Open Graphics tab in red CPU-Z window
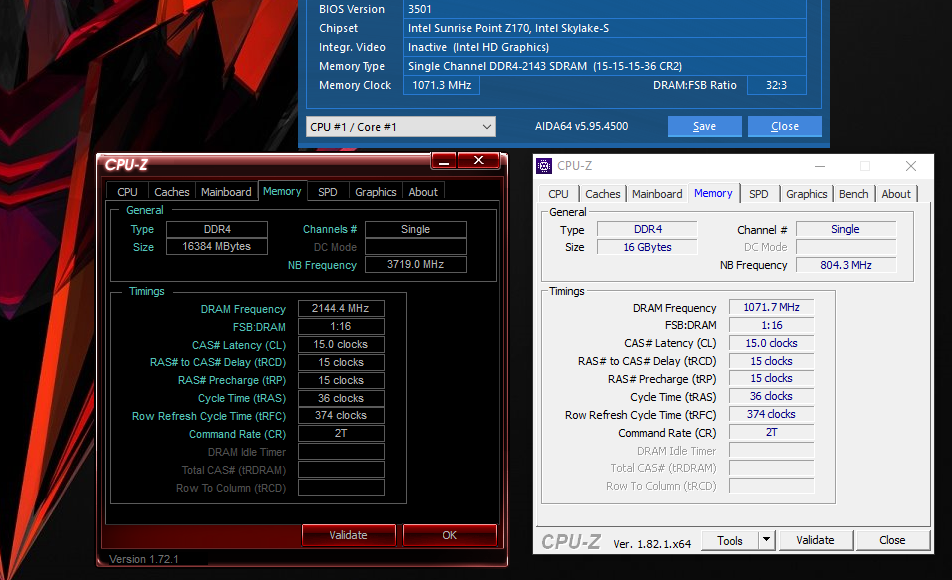Screen dimensions: 952x580 coord(376,192)
